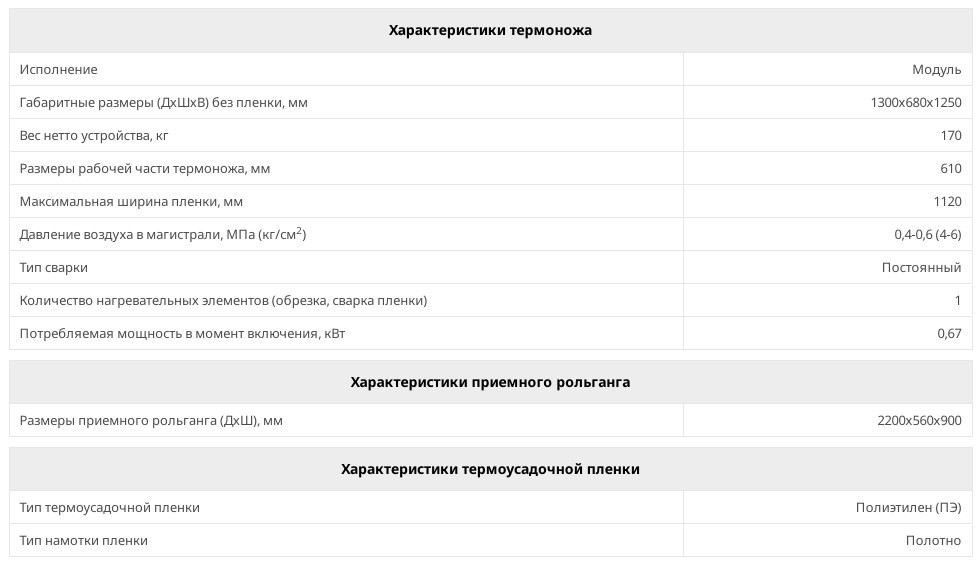The height and width of the screenshot is (564, 977).
Task: Select the 1300x680x1250 dimensions value
Action: (916, 103)
